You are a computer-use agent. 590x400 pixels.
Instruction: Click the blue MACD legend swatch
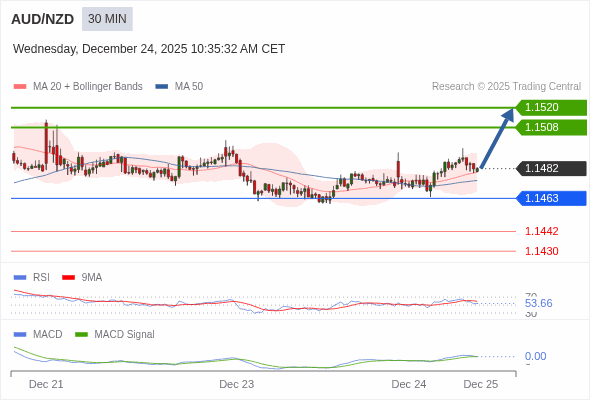[x=20, y=335]
